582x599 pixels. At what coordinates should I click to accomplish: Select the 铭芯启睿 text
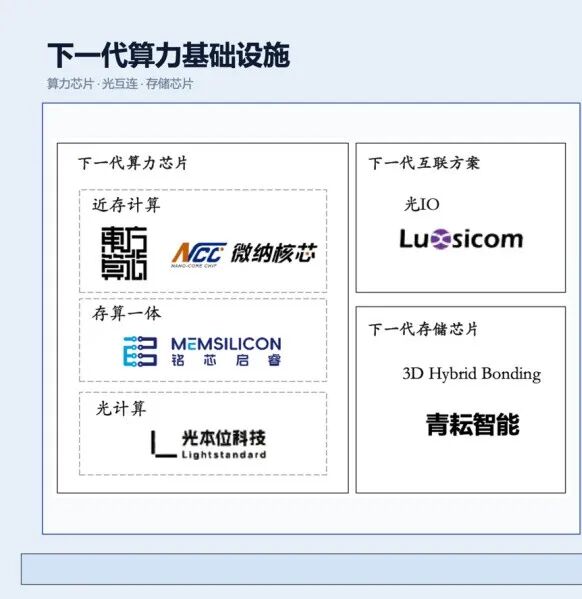click(226, 360)
